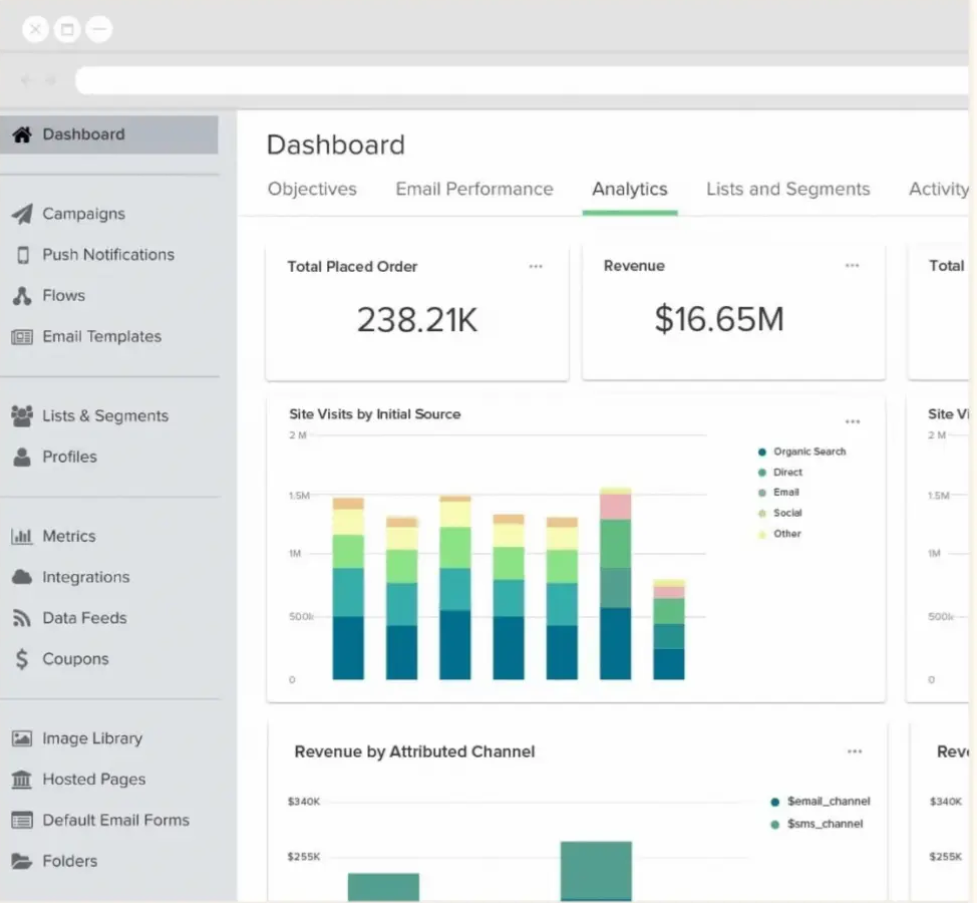The image size is (977, 903).
Task: Click the Integrations cloud icon
Action: (x=22, y=577)
